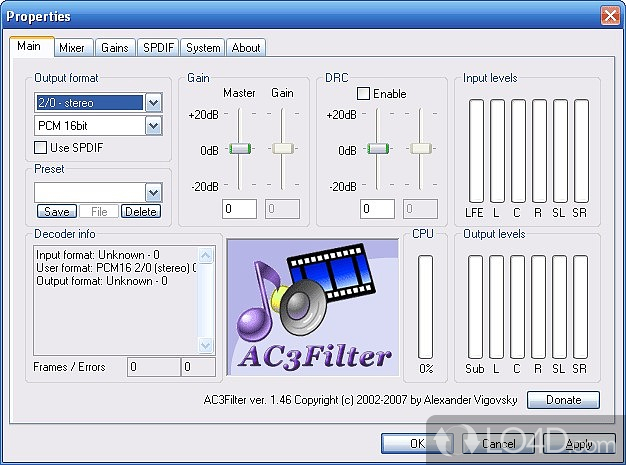Click the Donate button

click(x=563, y=400)
